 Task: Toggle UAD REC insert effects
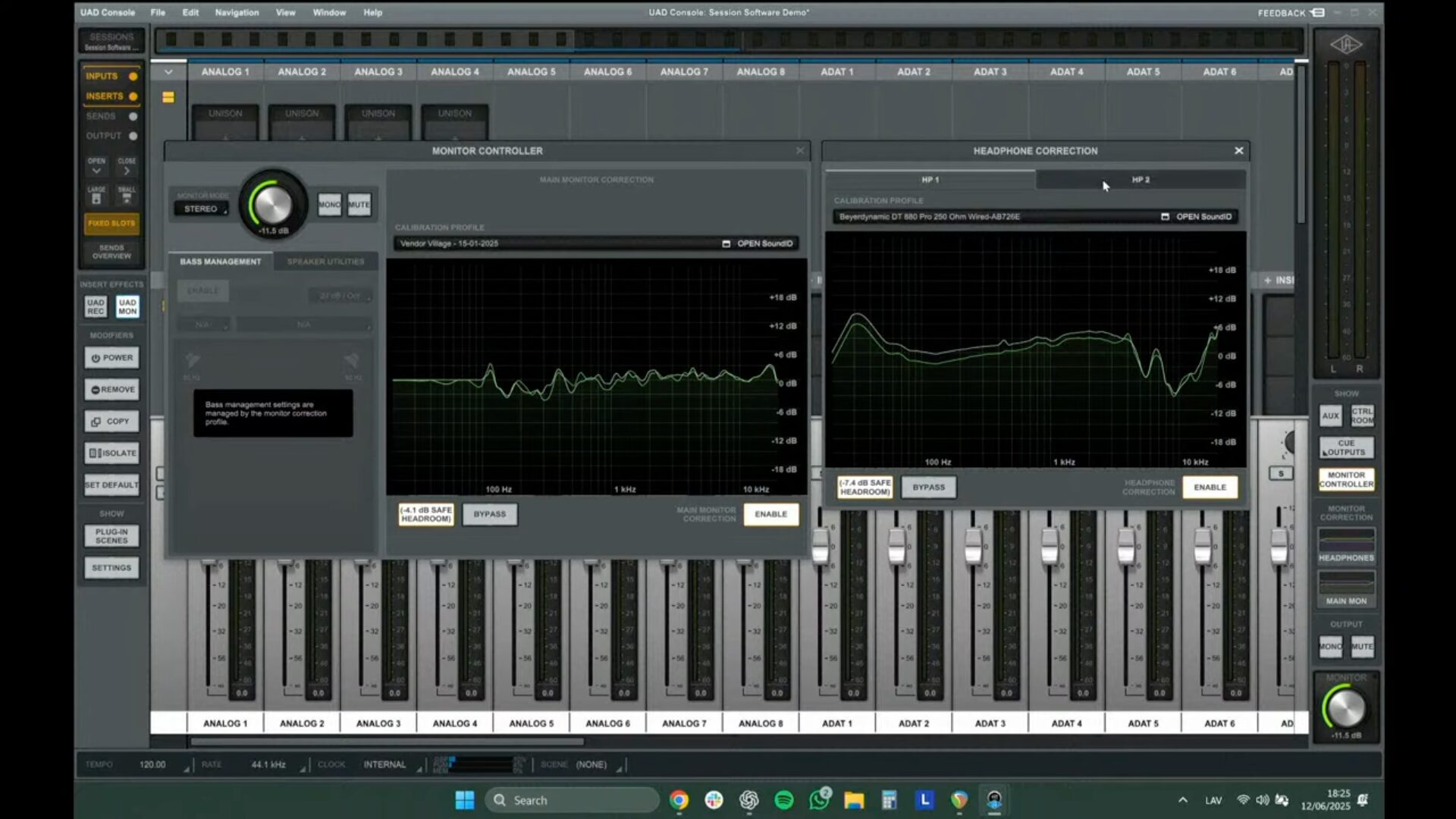[96, 307]
